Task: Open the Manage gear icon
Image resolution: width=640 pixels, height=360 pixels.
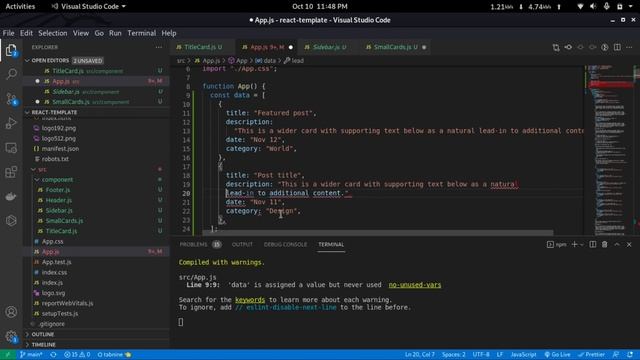Action: click(11, 336)
